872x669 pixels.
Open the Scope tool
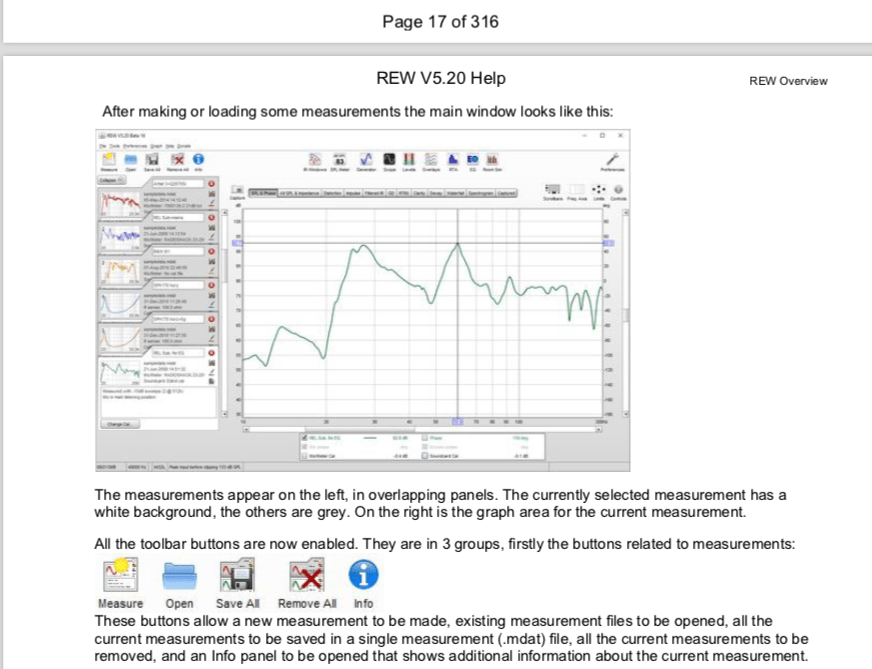coord(389,160)
